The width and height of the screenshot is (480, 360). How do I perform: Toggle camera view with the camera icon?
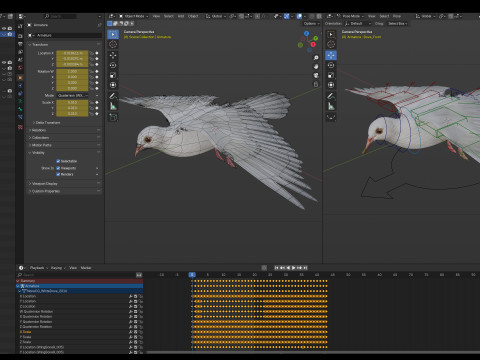[316, 75]
